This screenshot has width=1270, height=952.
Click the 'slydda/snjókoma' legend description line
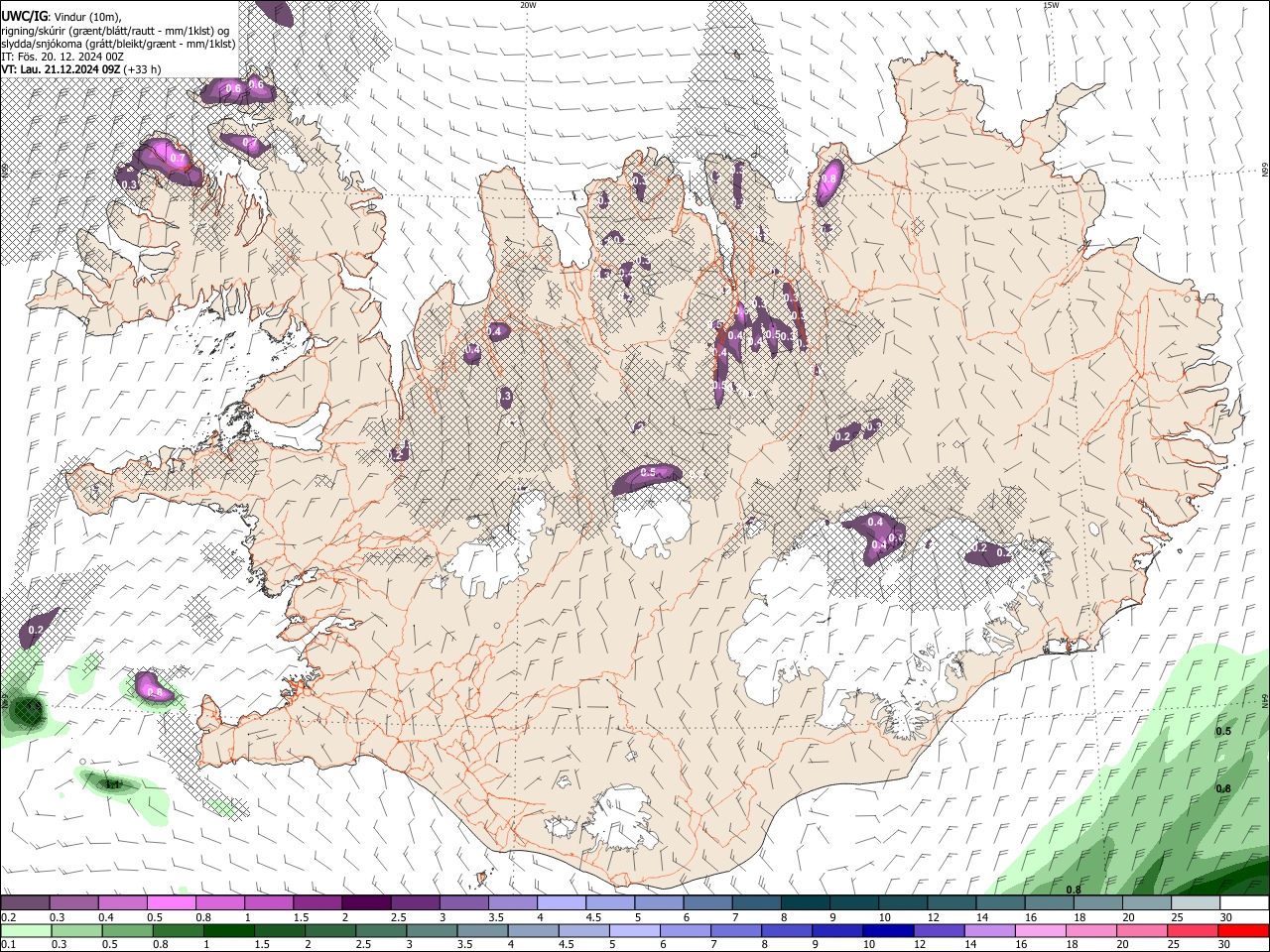[x=118, y=44]
